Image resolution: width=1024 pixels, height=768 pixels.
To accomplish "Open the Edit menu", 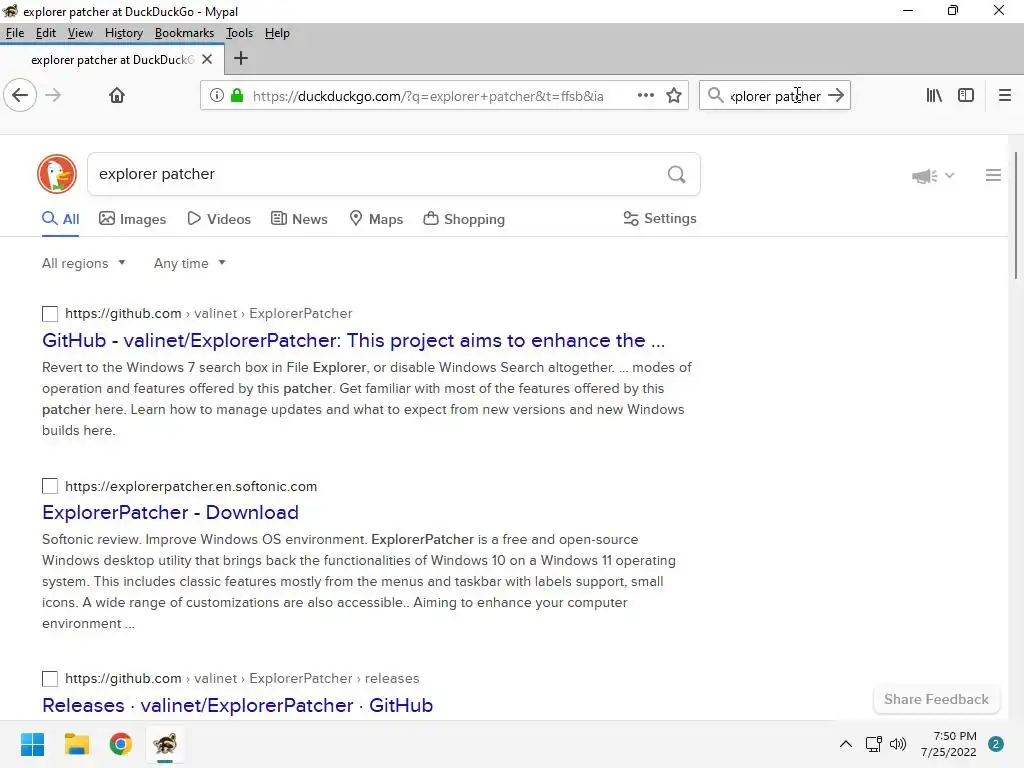I will coord(46,33).
